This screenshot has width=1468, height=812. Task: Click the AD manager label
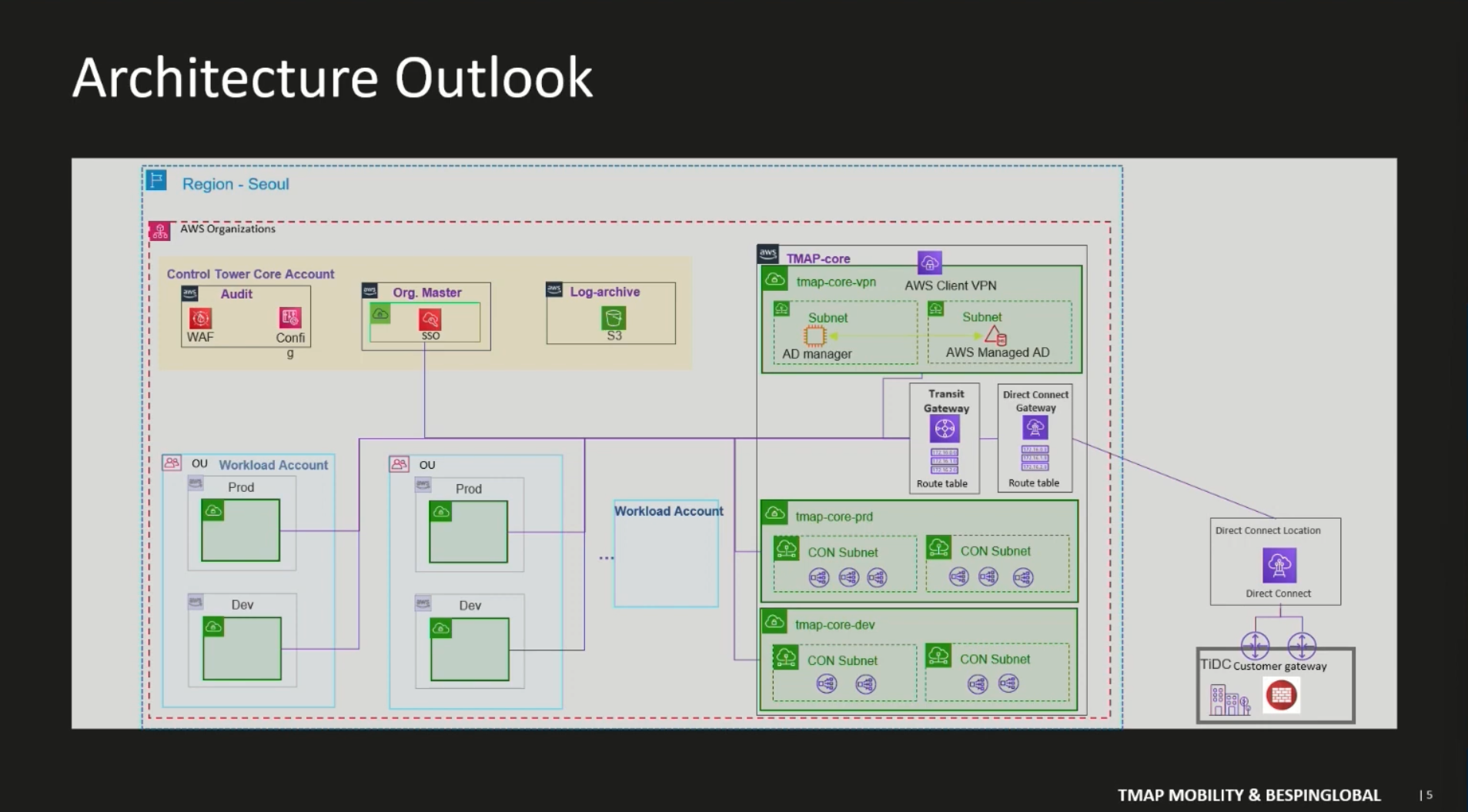click(817, 354)
